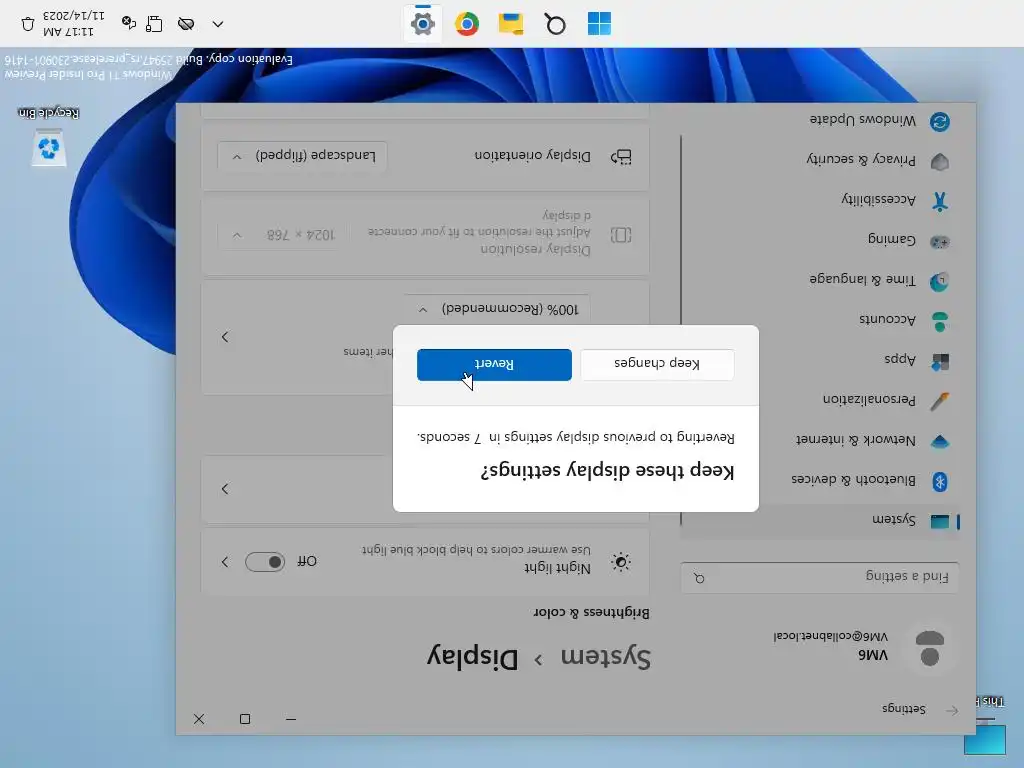Click the search magnifier icon in Find a setting
The image size is (1024, 768).
tap(699, 579)
